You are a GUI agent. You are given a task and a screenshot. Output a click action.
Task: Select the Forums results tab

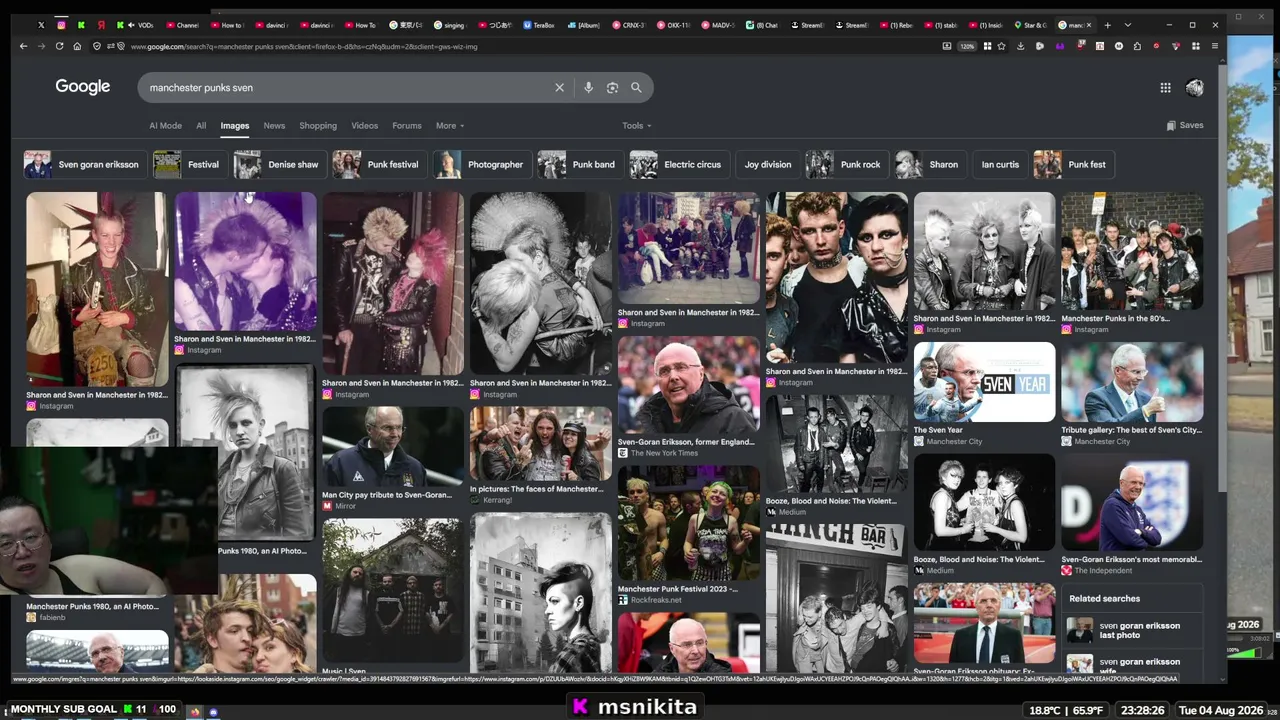(x=407, y=126)
